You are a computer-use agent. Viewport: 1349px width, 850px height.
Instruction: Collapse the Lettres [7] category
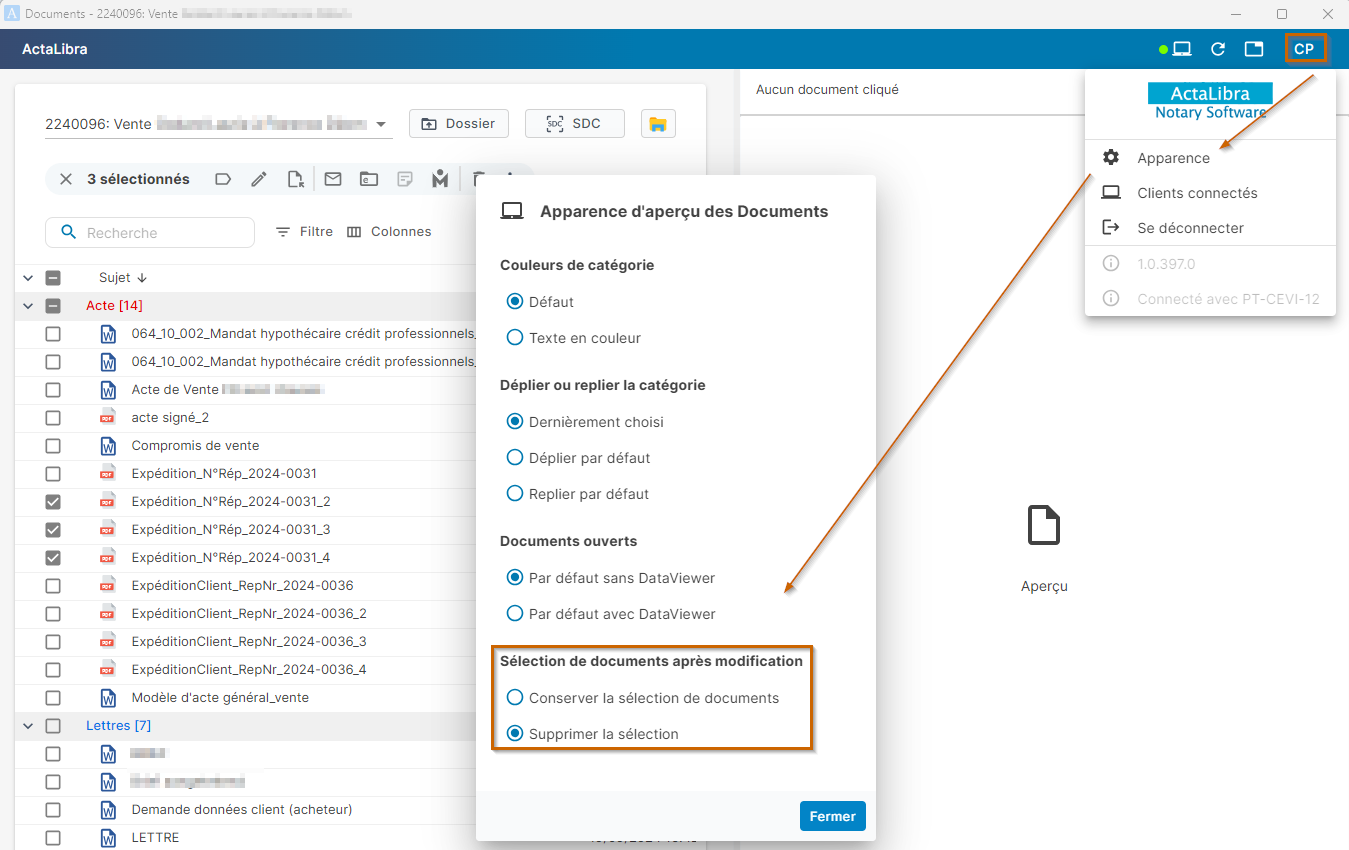[x=27, y=726]
